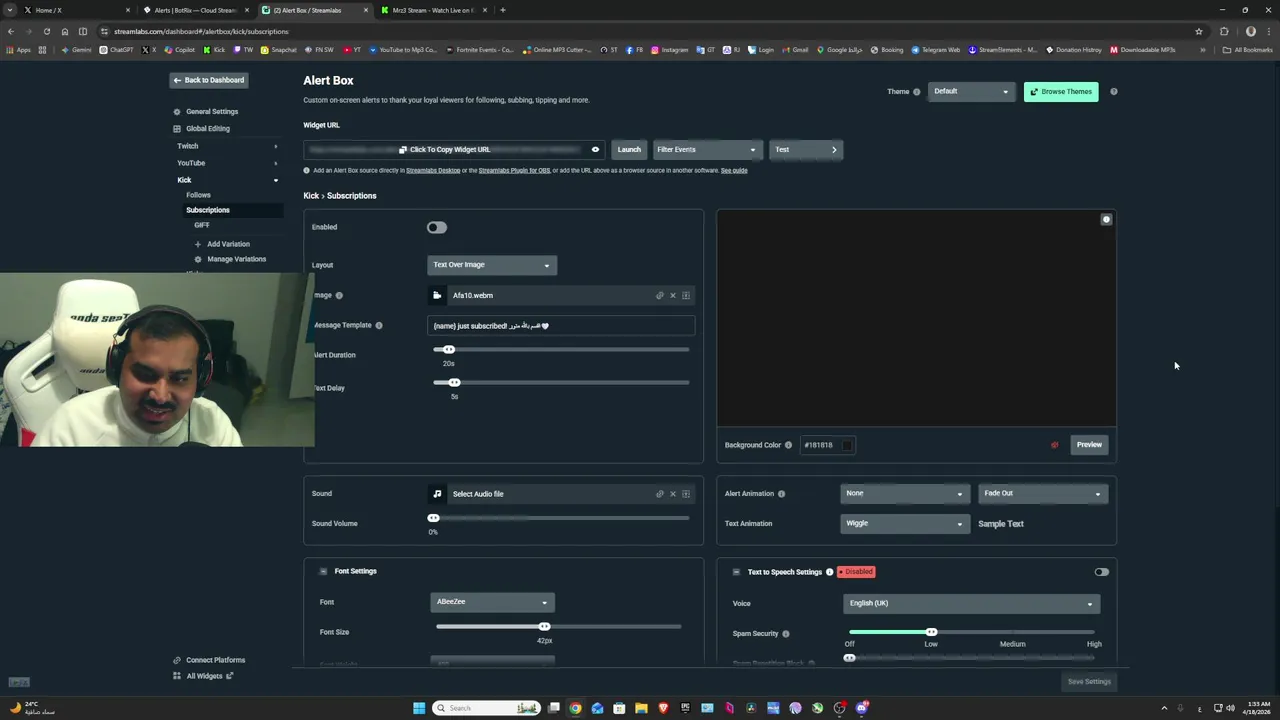The height and width of the screenshot is (720, 1280).
Task: Click the Background Color swatch
Action: 847,445
